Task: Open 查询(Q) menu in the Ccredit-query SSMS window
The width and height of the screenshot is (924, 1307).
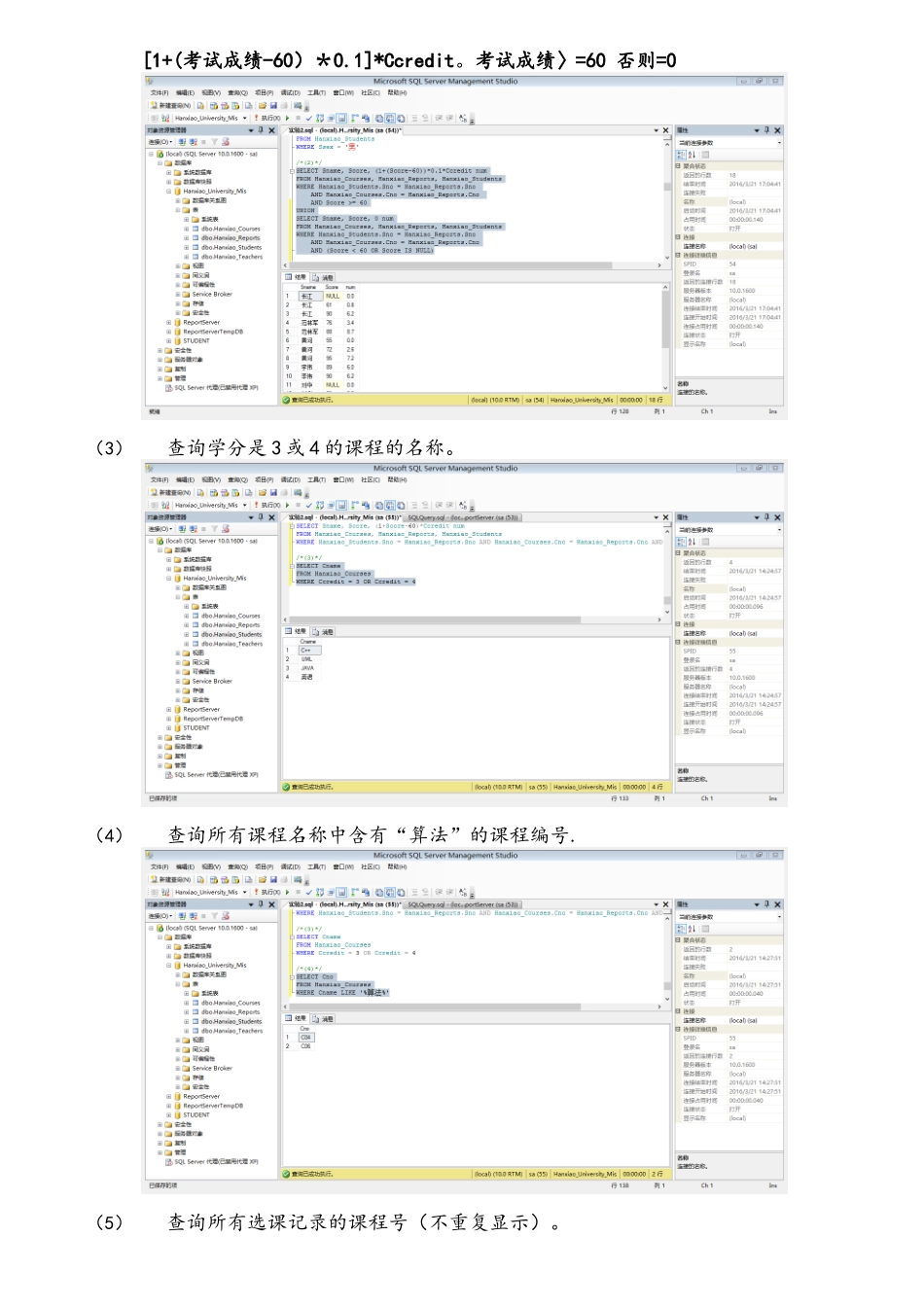Action: click(x=237, y=480)
